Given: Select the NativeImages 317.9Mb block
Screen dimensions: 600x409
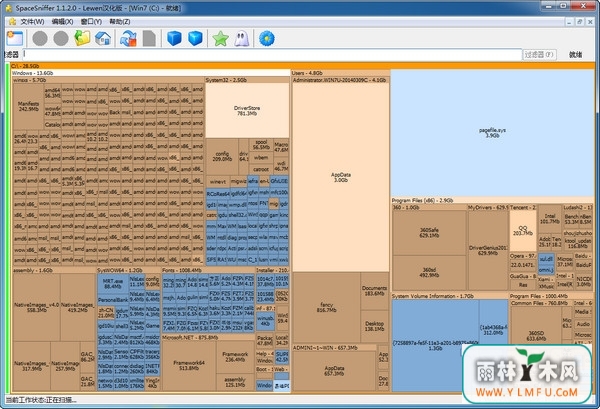Looking at the screenshot, I should pos(32,366).
